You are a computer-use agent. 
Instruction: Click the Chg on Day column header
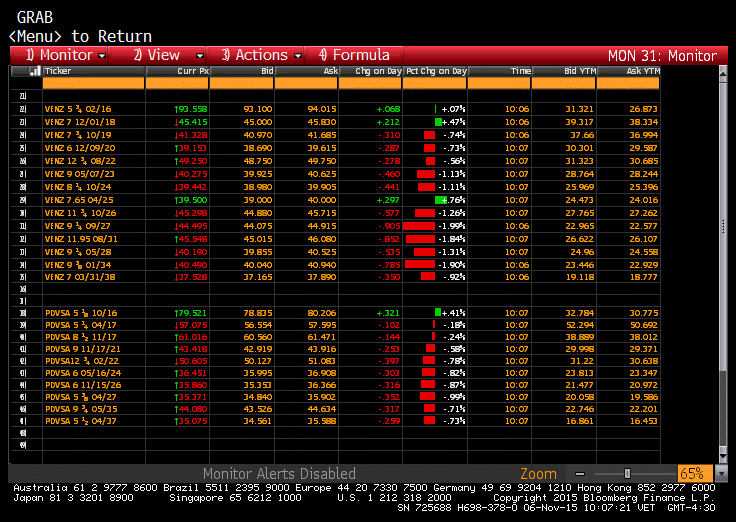pos(370,71)
